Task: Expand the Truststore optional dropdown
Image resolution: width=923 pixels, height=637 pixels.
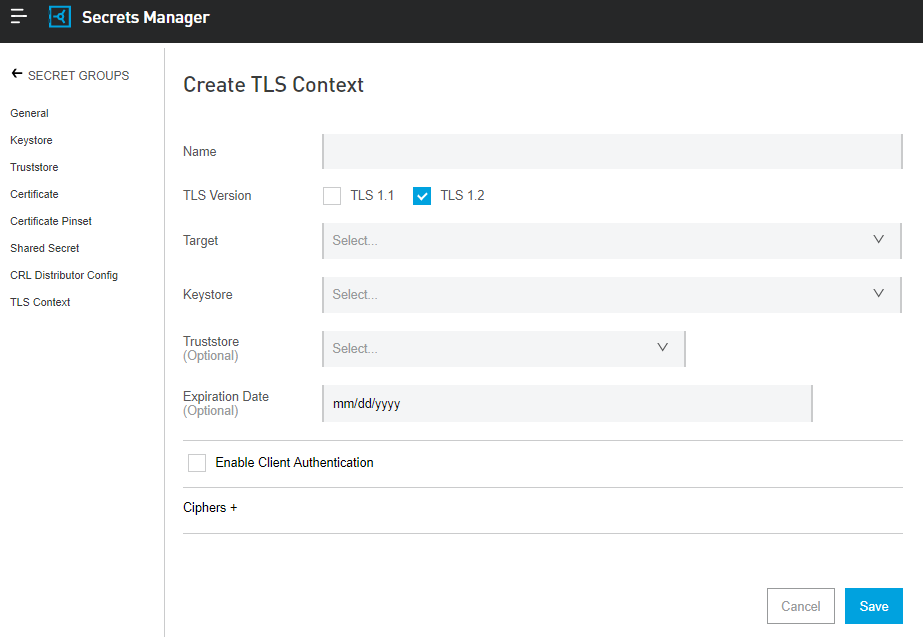Action: tap(503, 349)
